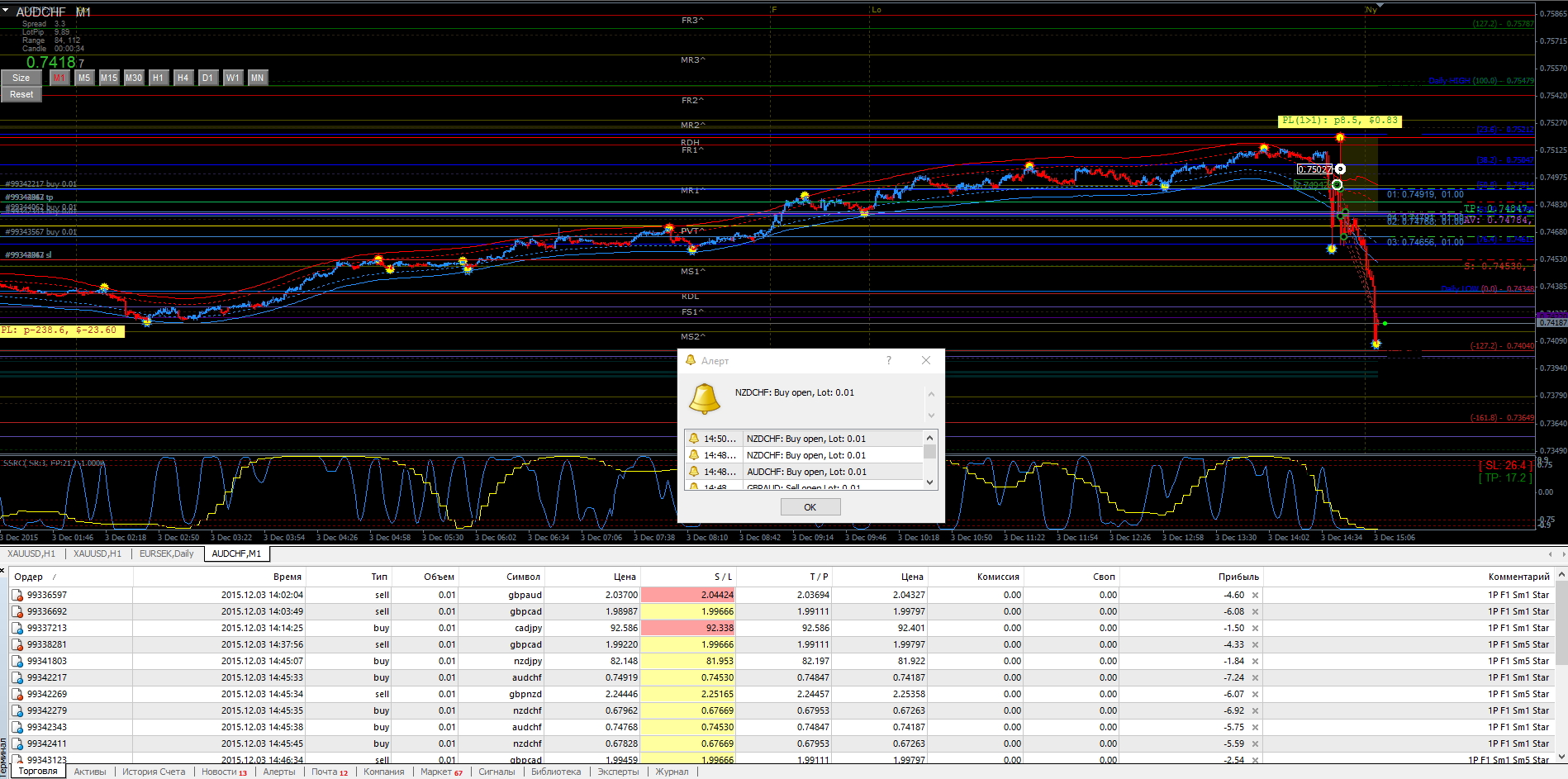1568x779 pixels.
Task: Click the help question mark in Alert dialog
Action: click(889, 360)
